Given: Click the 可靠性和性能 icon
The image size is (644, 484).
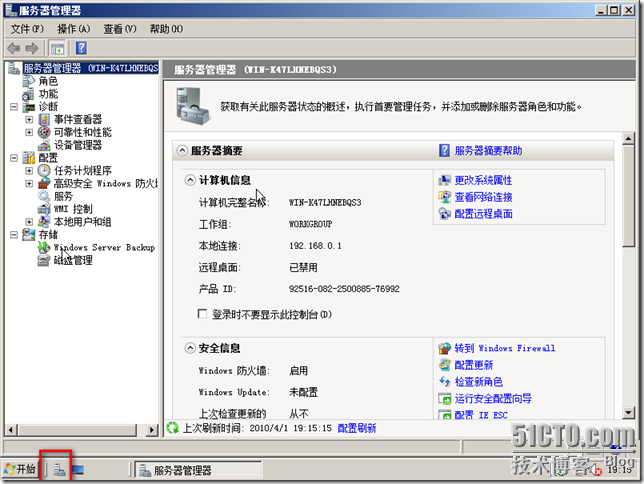Looking at the screenshot, I should 44,132.
